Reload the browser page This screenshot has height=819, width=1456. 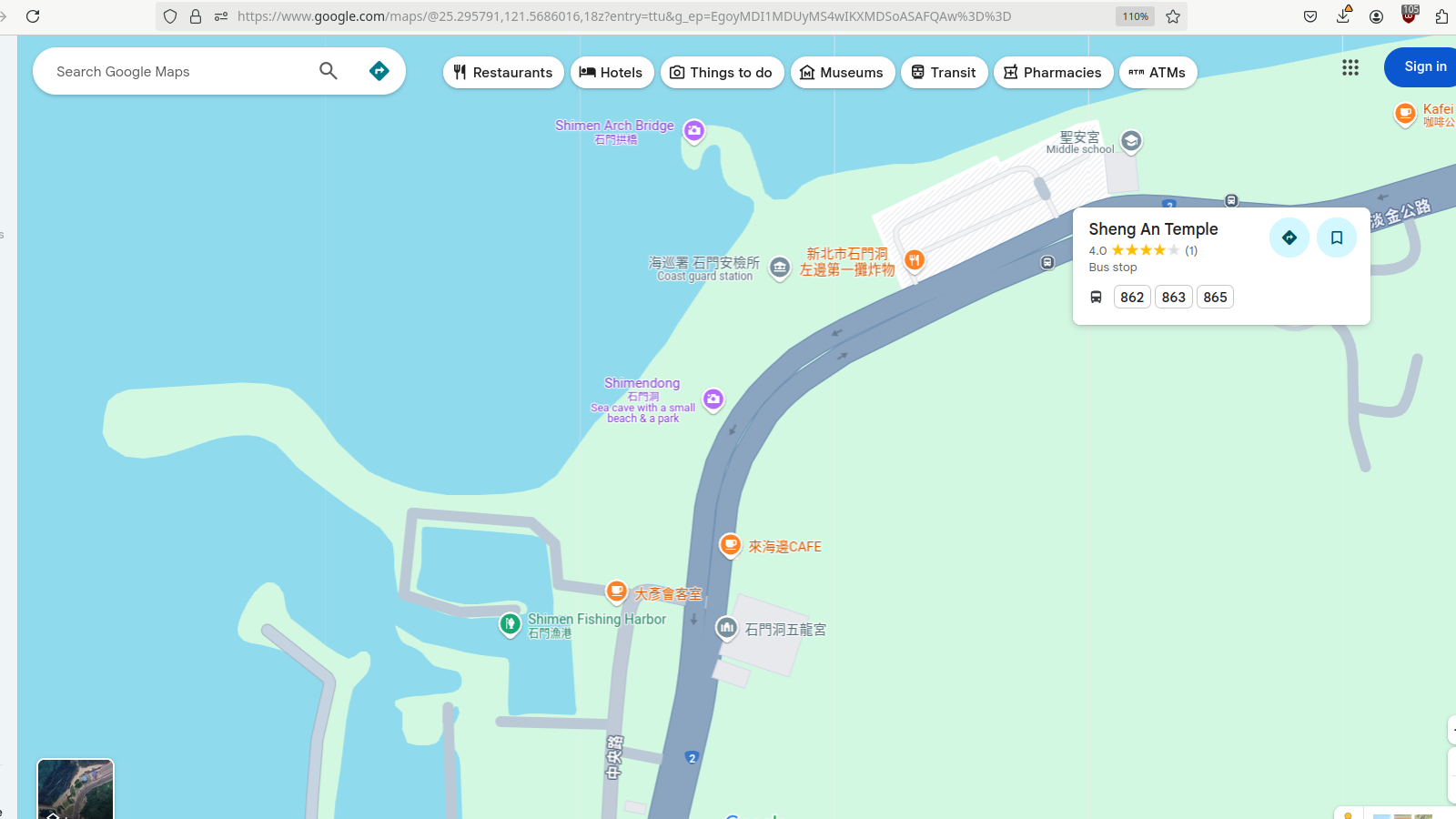pos(33,16)
